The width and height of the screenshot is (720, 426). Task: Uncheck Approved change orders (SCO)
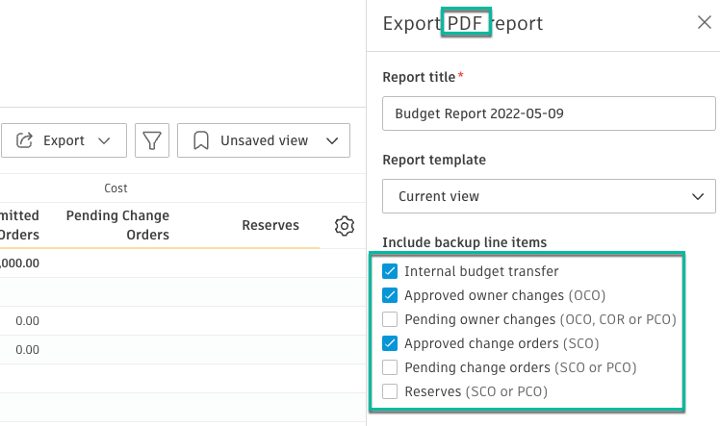click(x=390, y=343)
